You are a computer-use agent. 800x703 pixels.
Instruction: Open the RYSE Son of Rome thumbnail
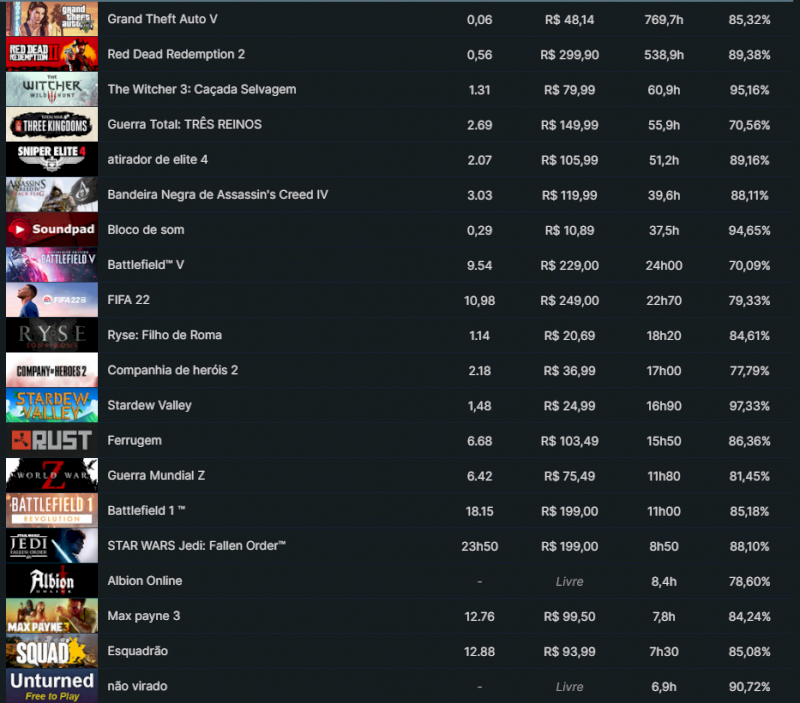tap(52, 335)
